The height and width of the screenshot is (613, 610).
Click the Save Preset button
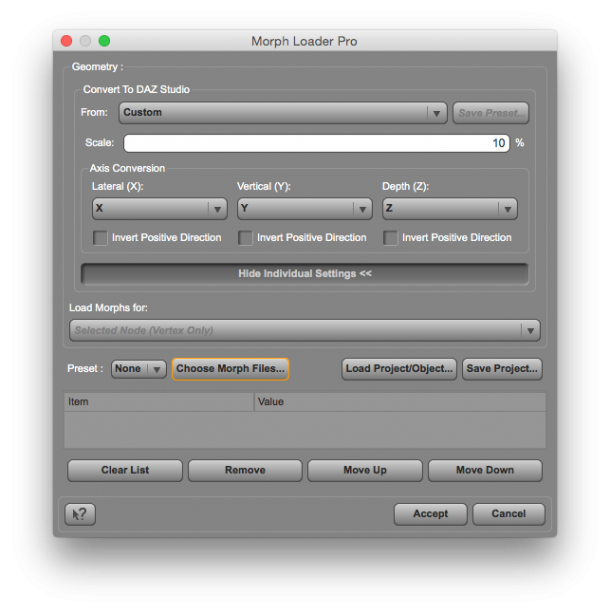point(491,113)
